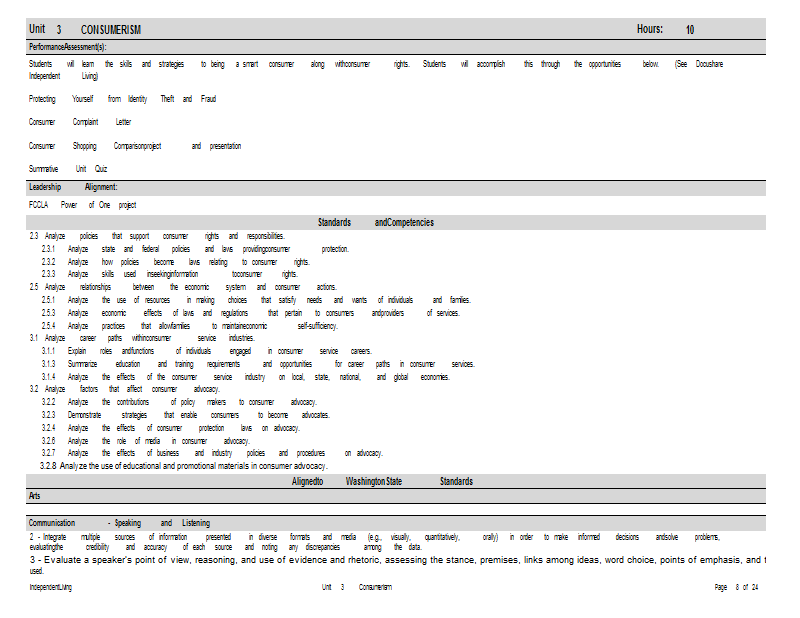Click the 'Aligned to Washington State Standards' heading
This screenshot has height=618, width=800.
(x=383, y=482)
